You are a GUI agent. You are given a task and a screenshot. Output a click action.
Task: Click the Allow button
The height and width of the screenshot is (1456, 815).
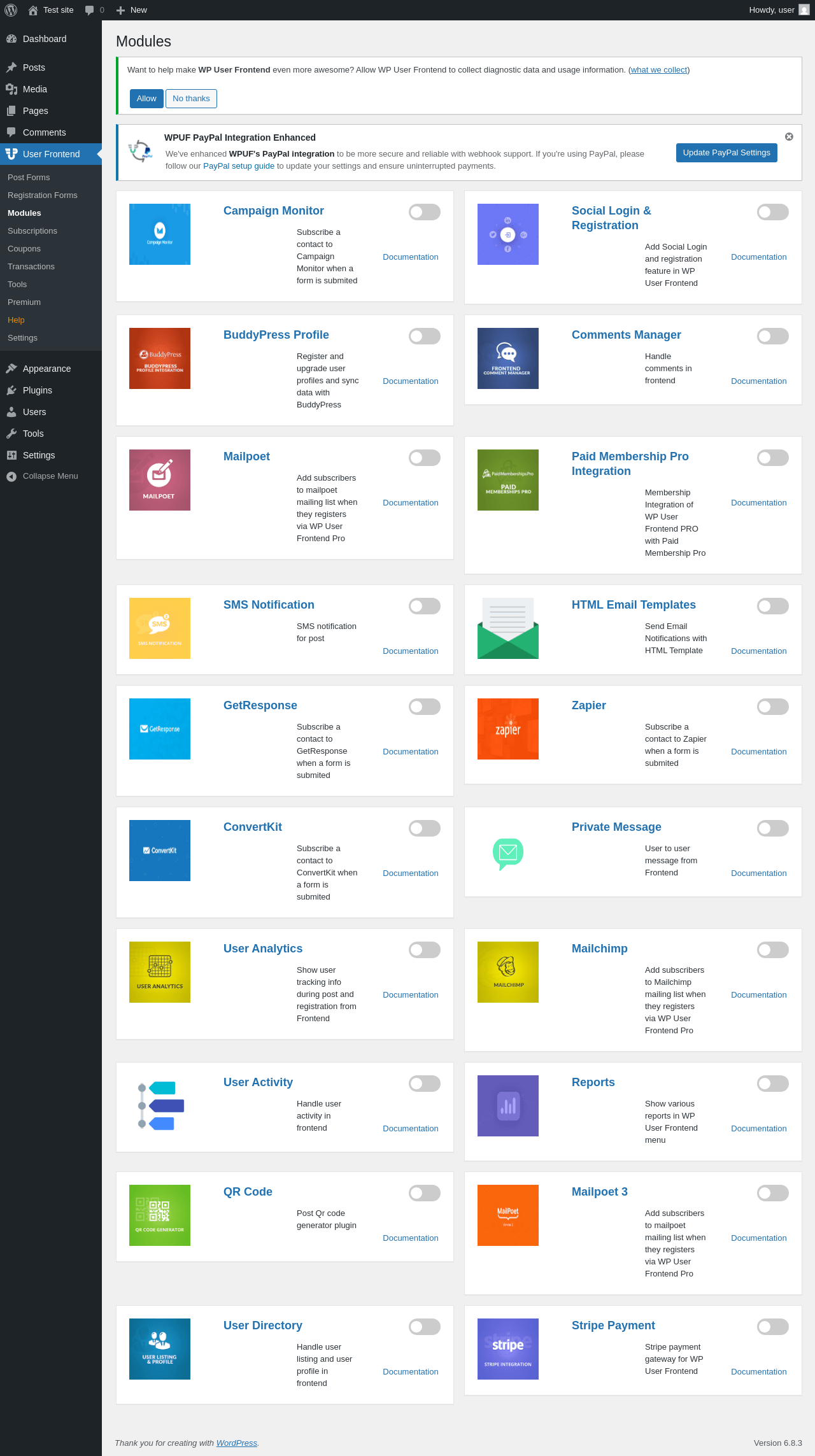tap(146, 99)
